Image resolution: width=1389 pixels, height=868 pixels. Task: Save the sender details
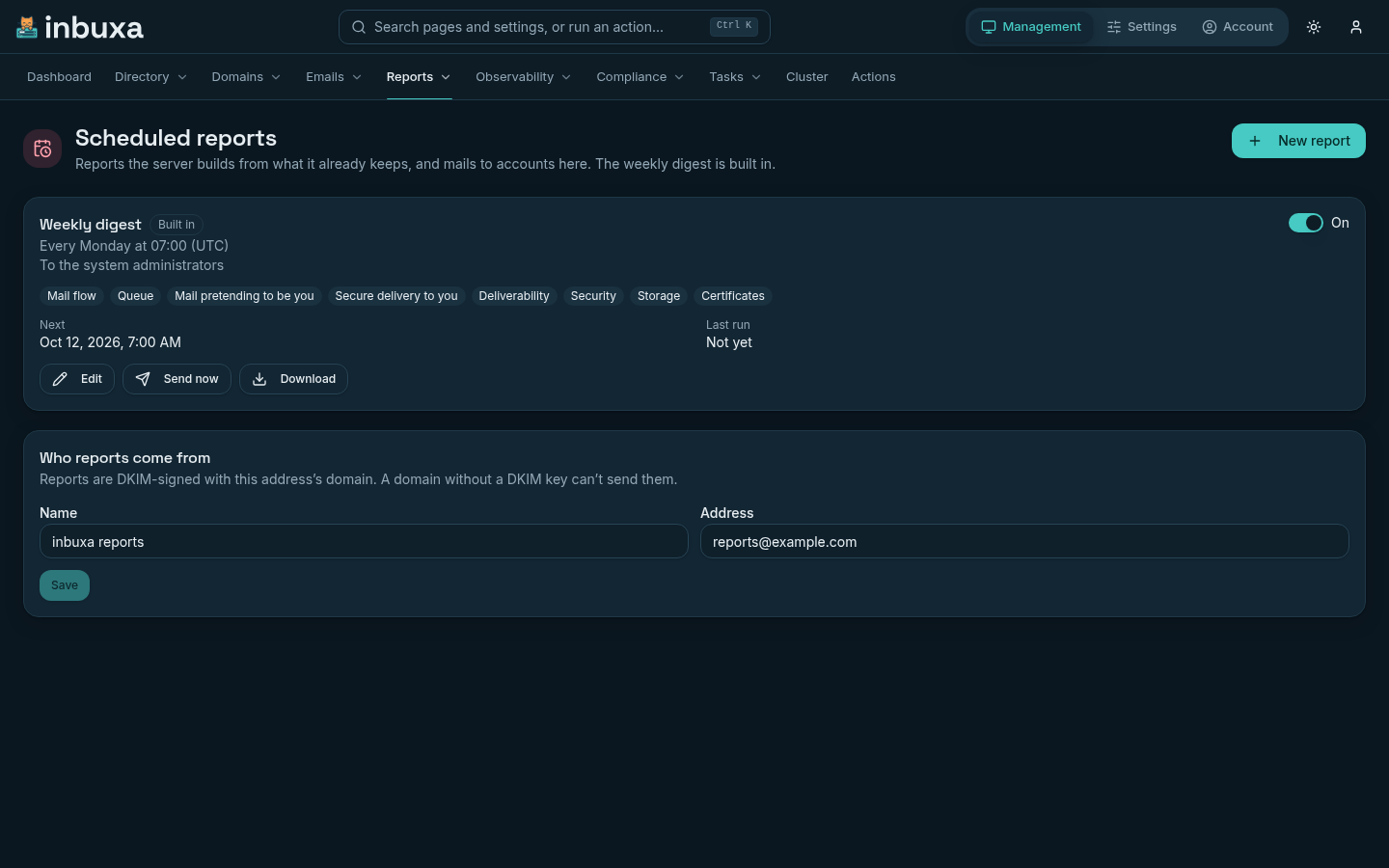pos(65,585)
